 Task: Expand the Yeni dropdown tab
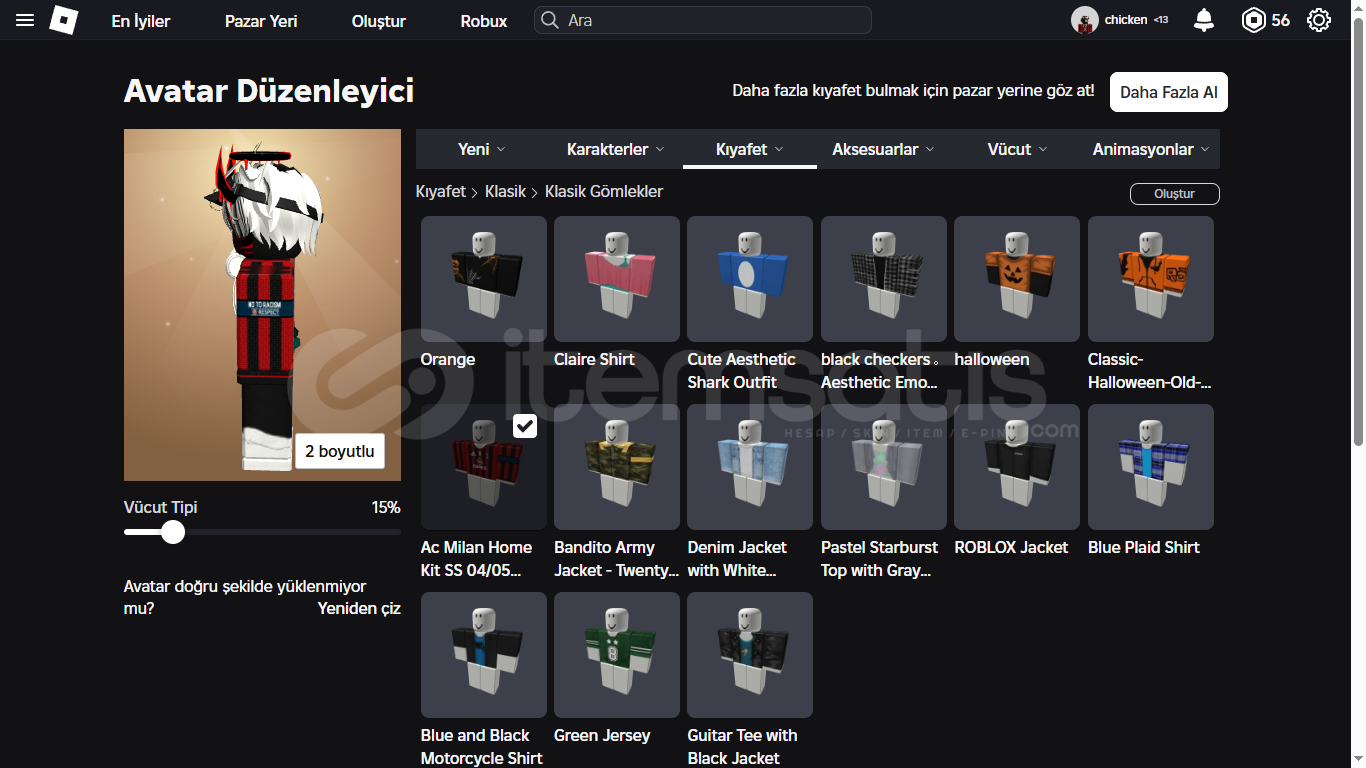tap(482, 149)
